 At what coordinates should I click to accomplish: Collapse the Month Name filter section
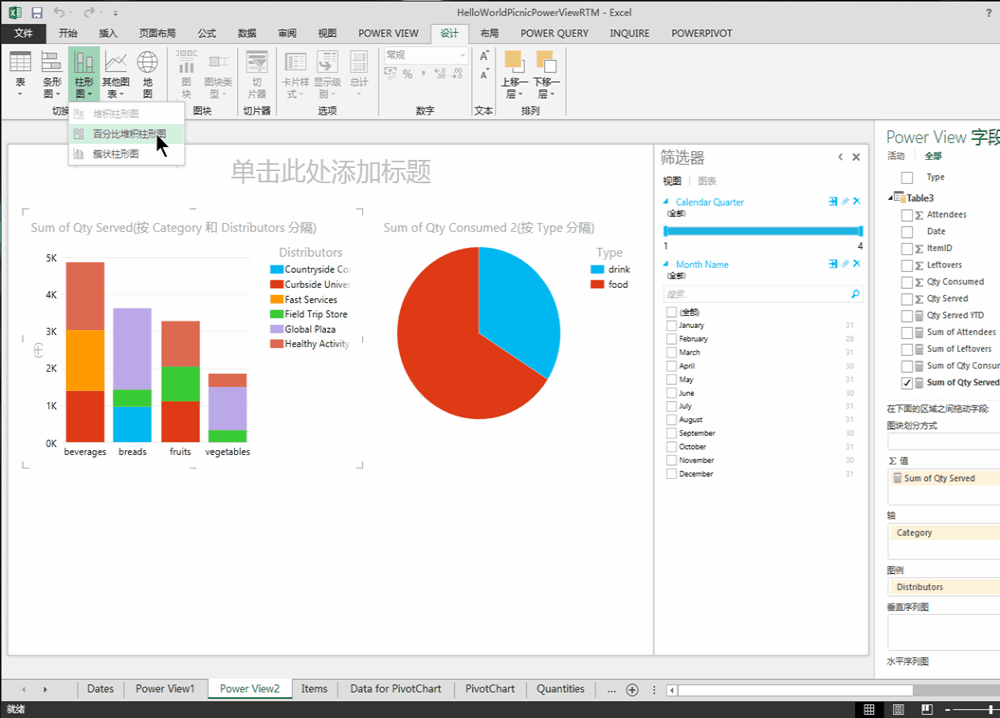point(666,263)
